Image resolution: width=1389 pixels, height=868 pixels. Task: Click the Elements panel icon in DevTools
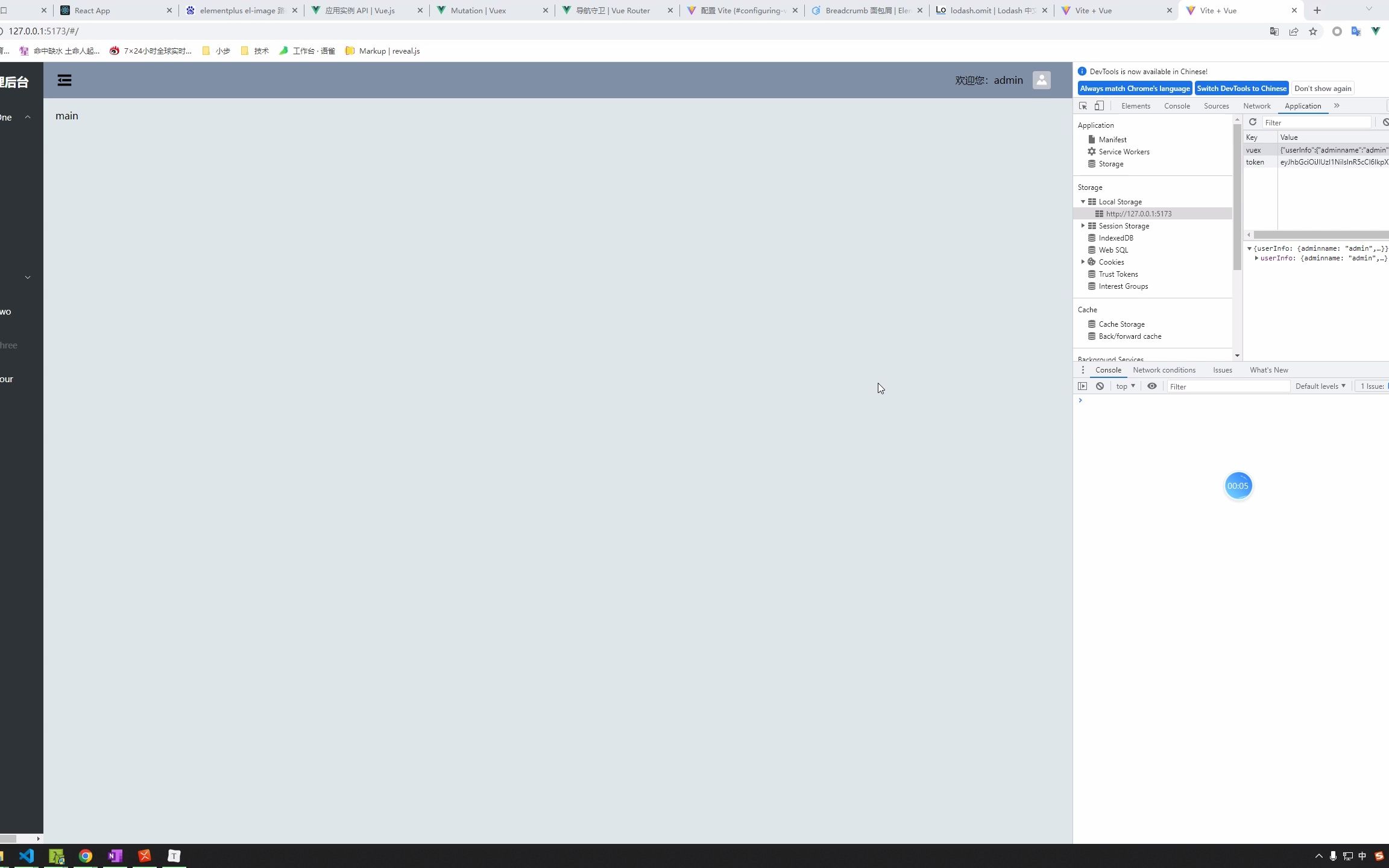pyautogui.click(x=1135, y=106)
